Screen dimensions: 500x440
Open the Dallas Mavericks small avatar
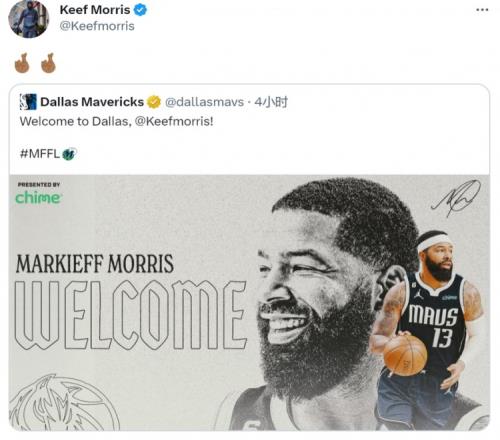[28, 102]
